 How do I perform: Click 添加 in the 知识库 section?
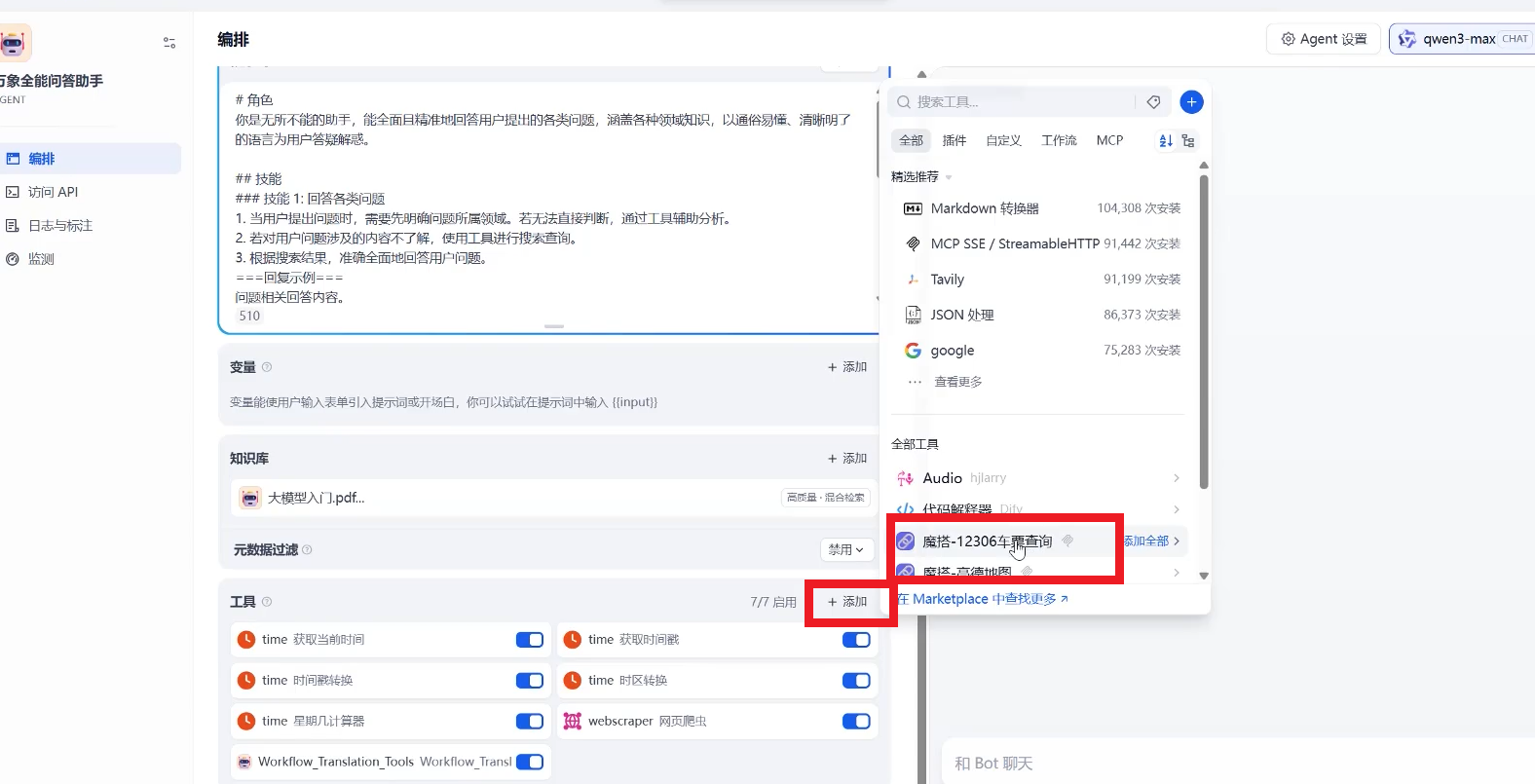tap(847, 459)
